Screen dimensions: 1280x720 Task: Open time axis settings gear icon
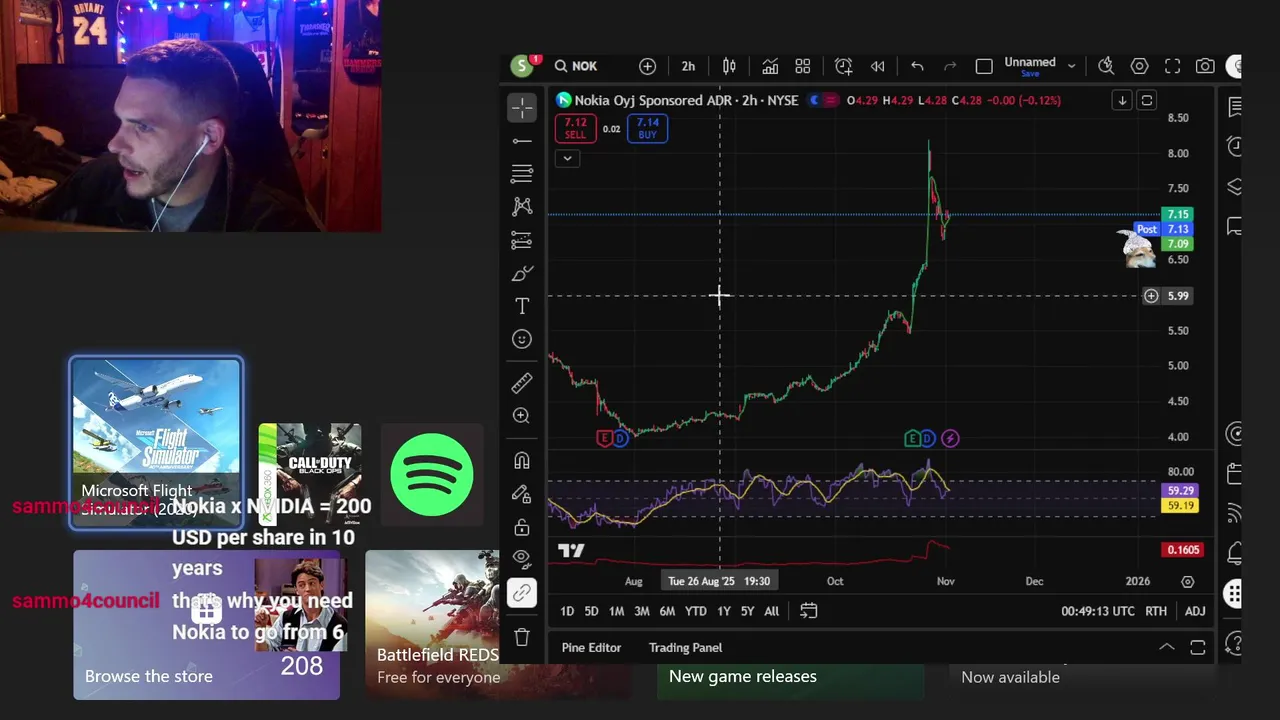click(x=1187, y=581)
